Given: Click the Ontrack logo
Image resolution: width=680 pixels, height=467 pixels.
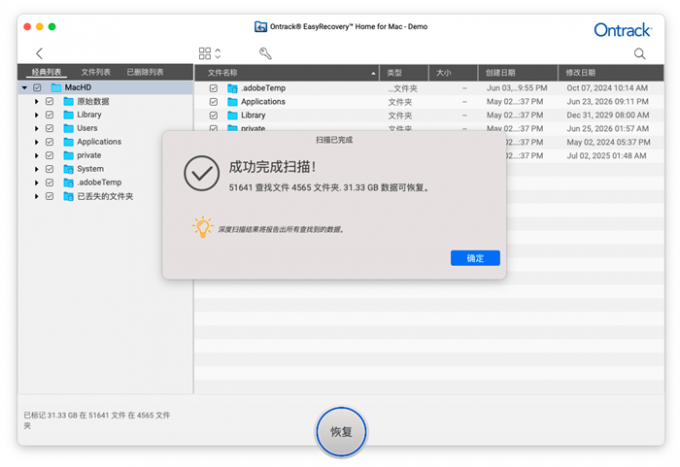Looking at the screenshot, I should [622, 30].
